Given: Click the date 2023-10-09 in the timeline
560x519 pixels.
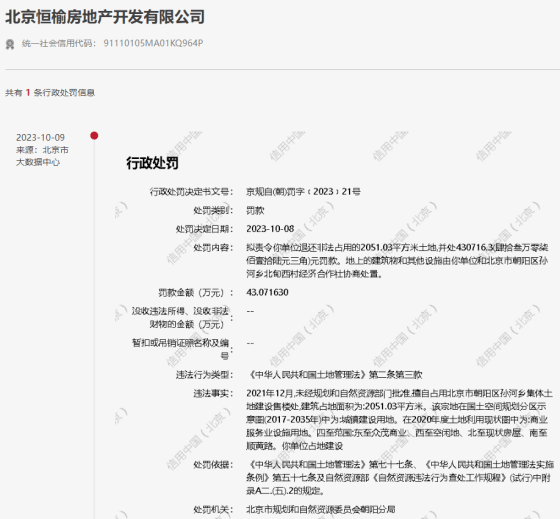Looking at the screenshot, I should click(40, 138).
